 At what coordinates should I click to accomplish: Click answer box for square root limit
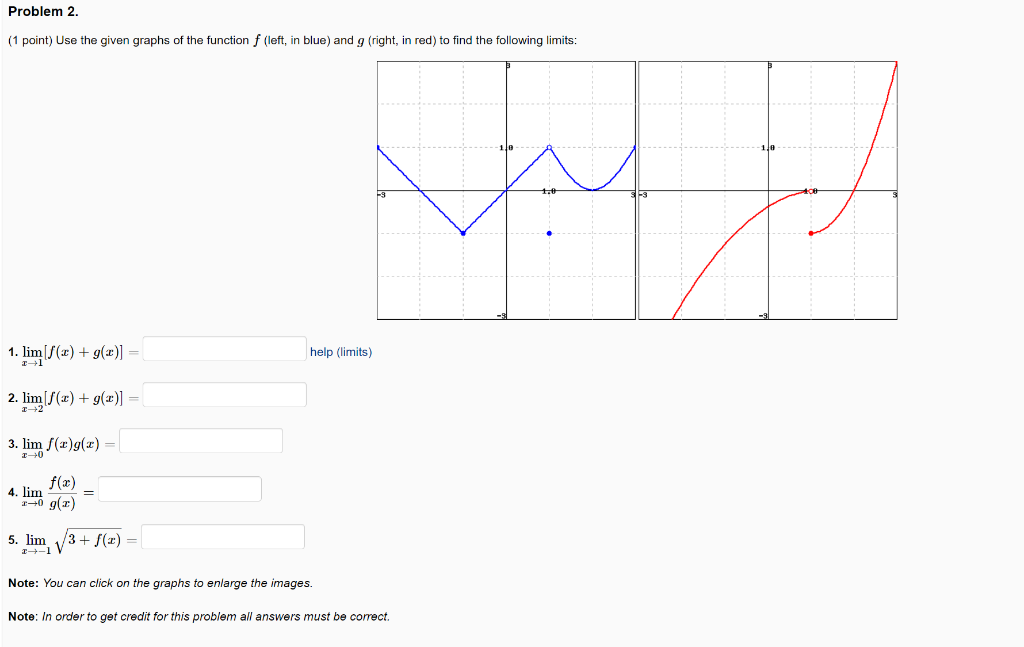point(223,537)
